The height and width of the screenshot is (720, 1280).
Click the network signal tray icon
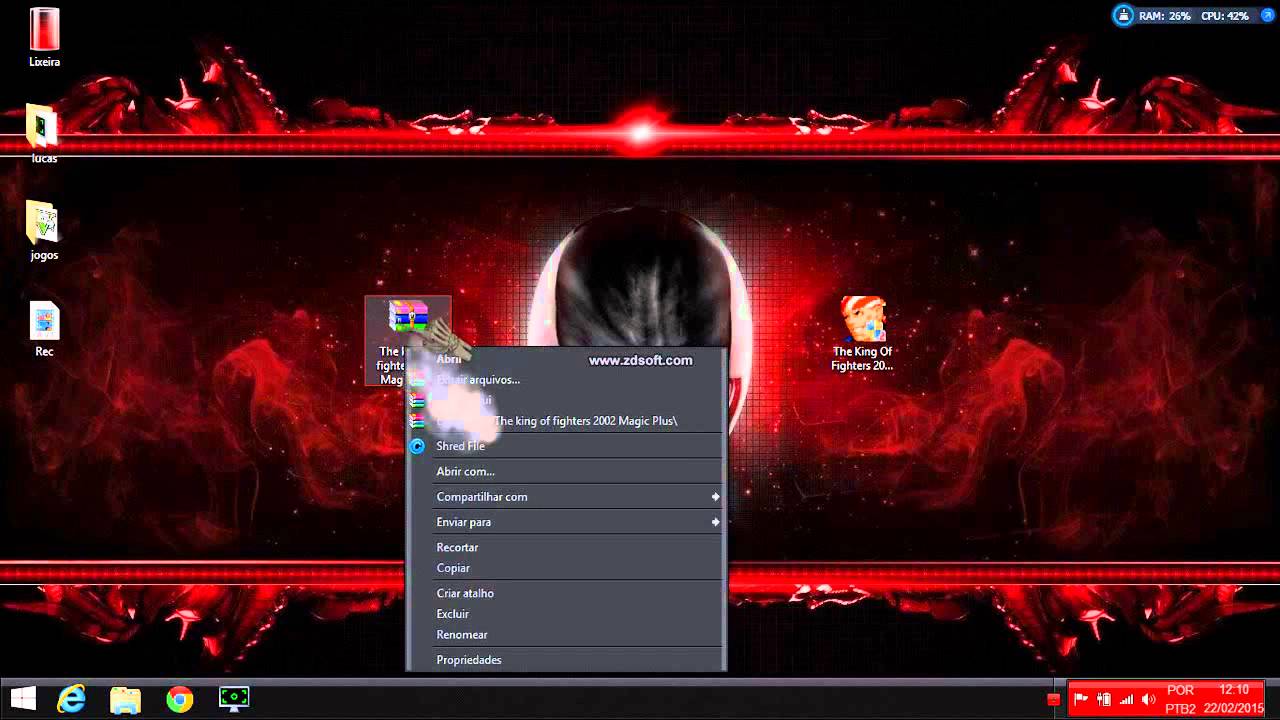coord(1126,700)
